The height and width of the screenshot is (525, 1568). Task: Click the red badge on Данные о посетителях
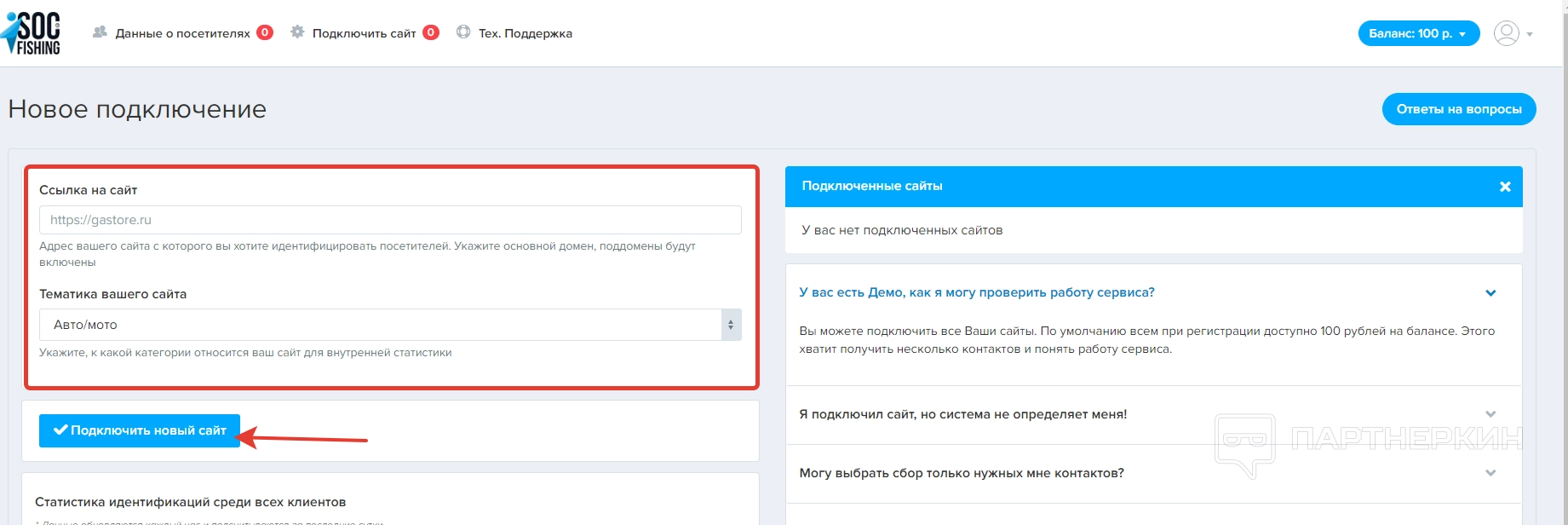point(265,32)
